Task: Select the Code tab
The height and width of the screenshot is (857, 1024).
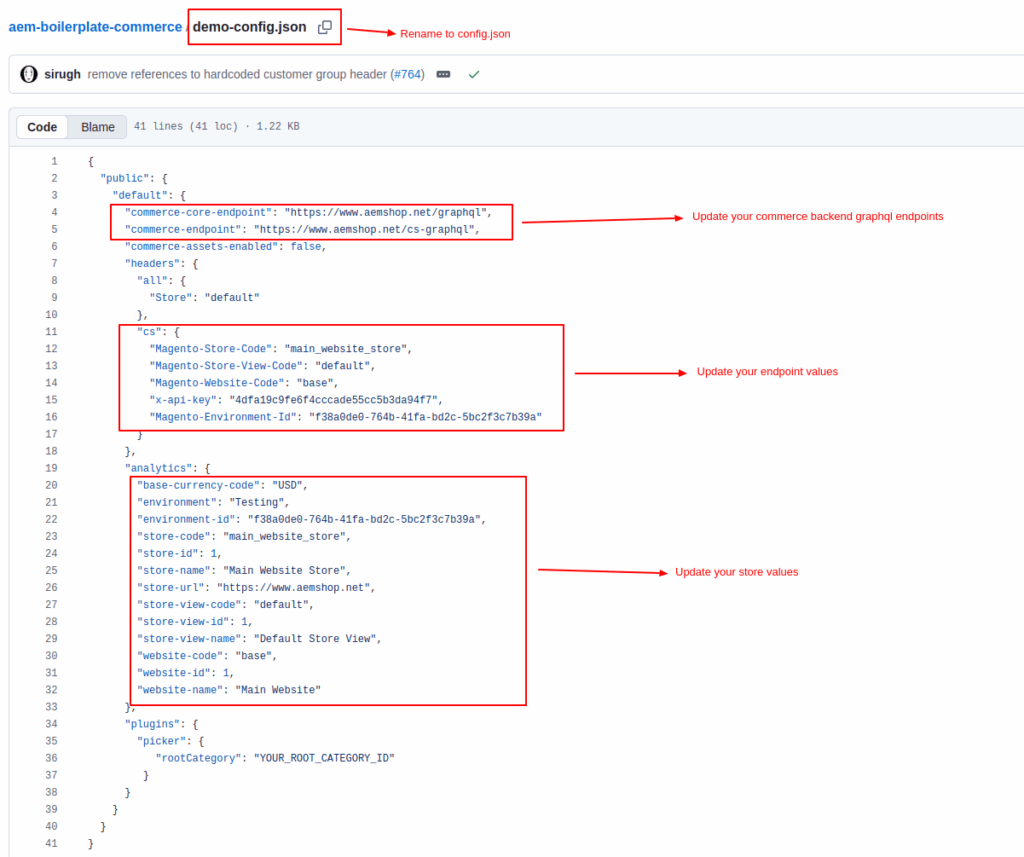Action: [42, 127]
